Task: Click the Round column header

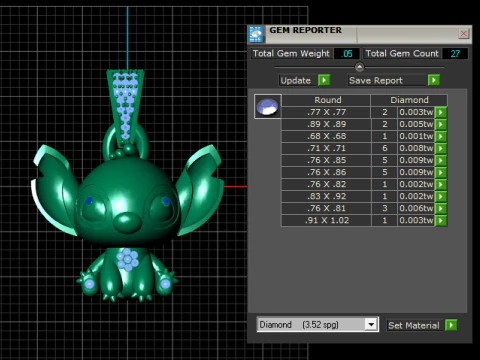Action: (327, 100)
